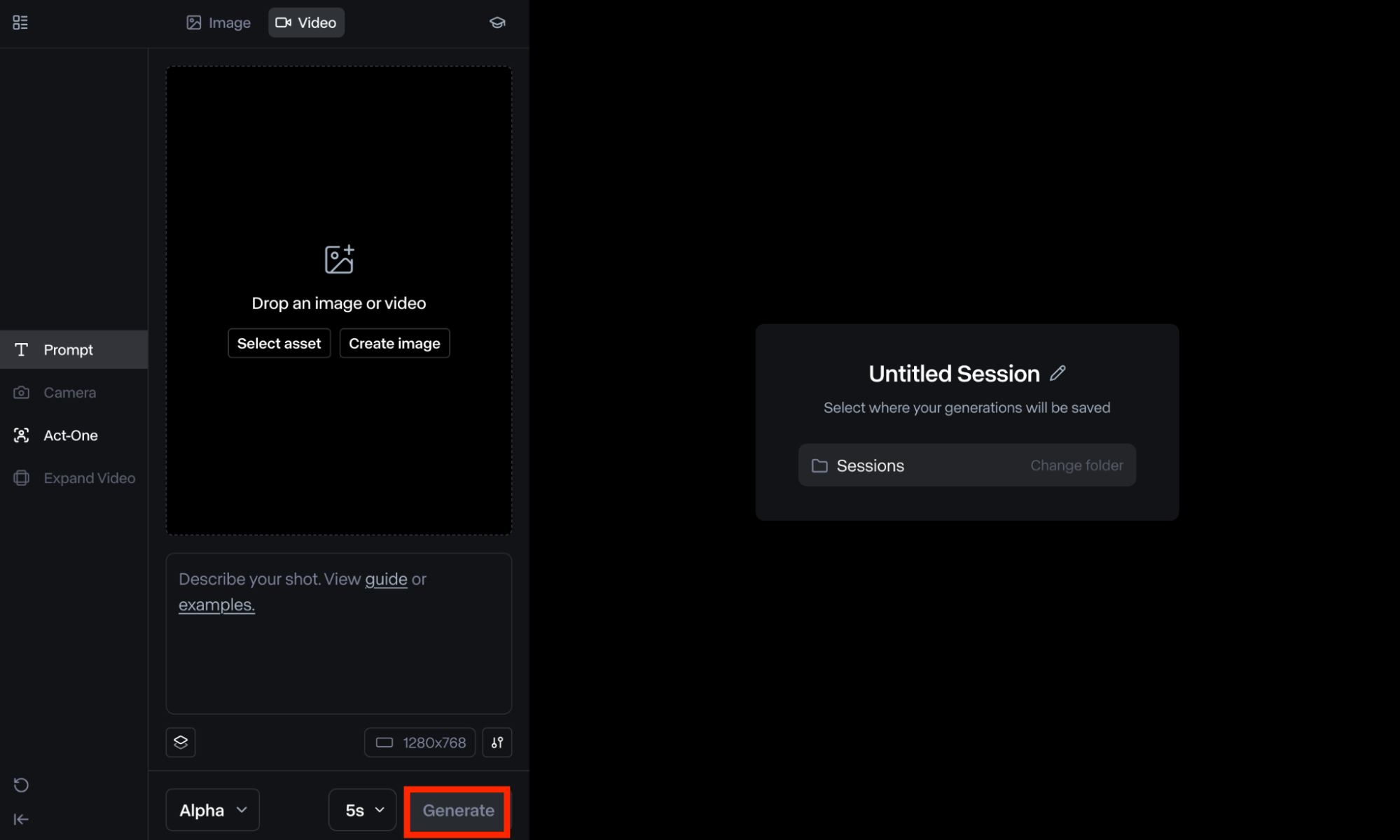
Task: Click the image upload icon in the drop zone
Action: pos(339,259)
